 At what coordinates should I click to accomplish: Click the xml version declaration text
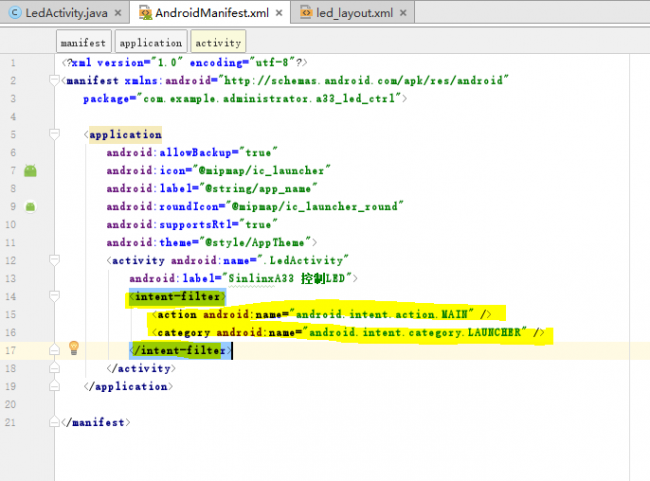click(185, 63)
